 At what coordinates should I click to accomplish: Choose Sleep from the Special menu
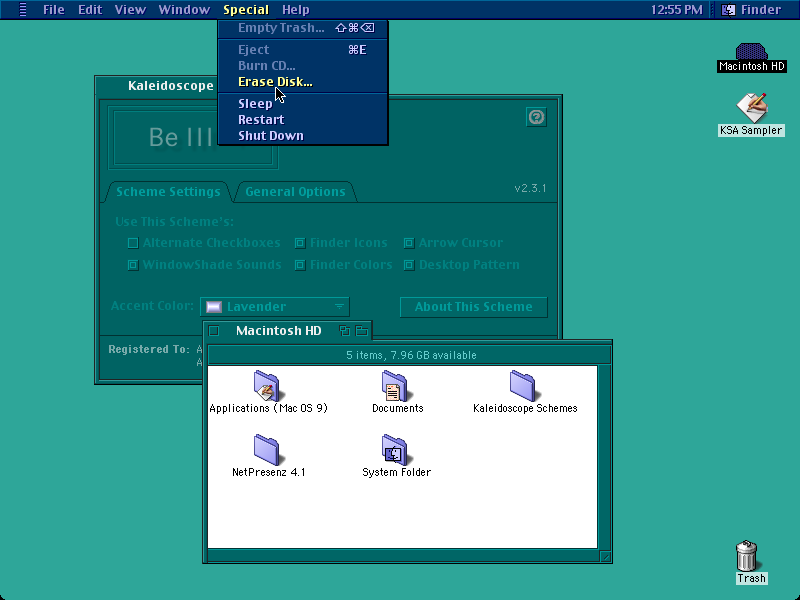(x=303, y=104)
